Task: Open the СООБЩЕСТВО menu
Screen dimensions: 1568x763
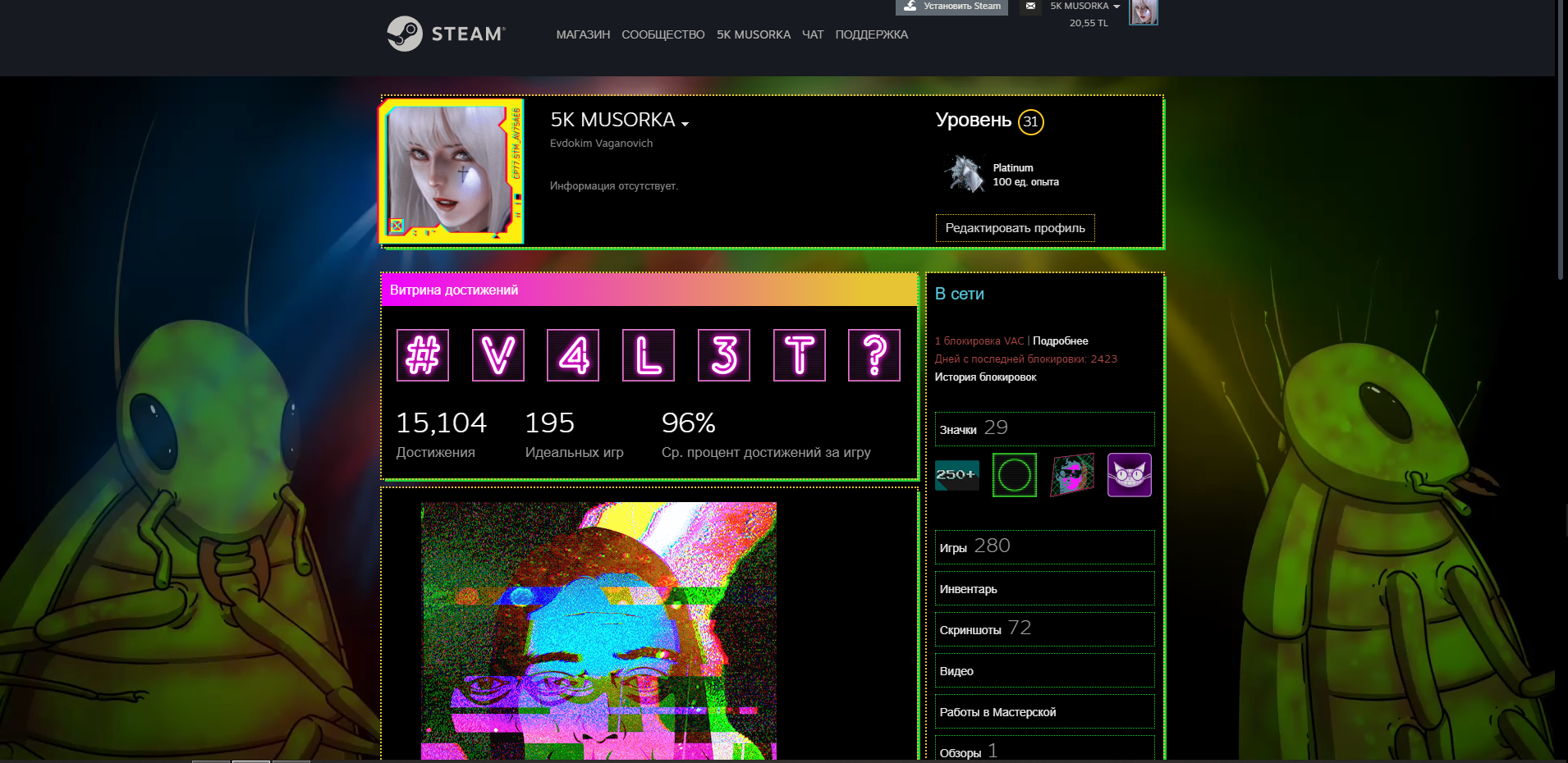Action: click(663, 34)
